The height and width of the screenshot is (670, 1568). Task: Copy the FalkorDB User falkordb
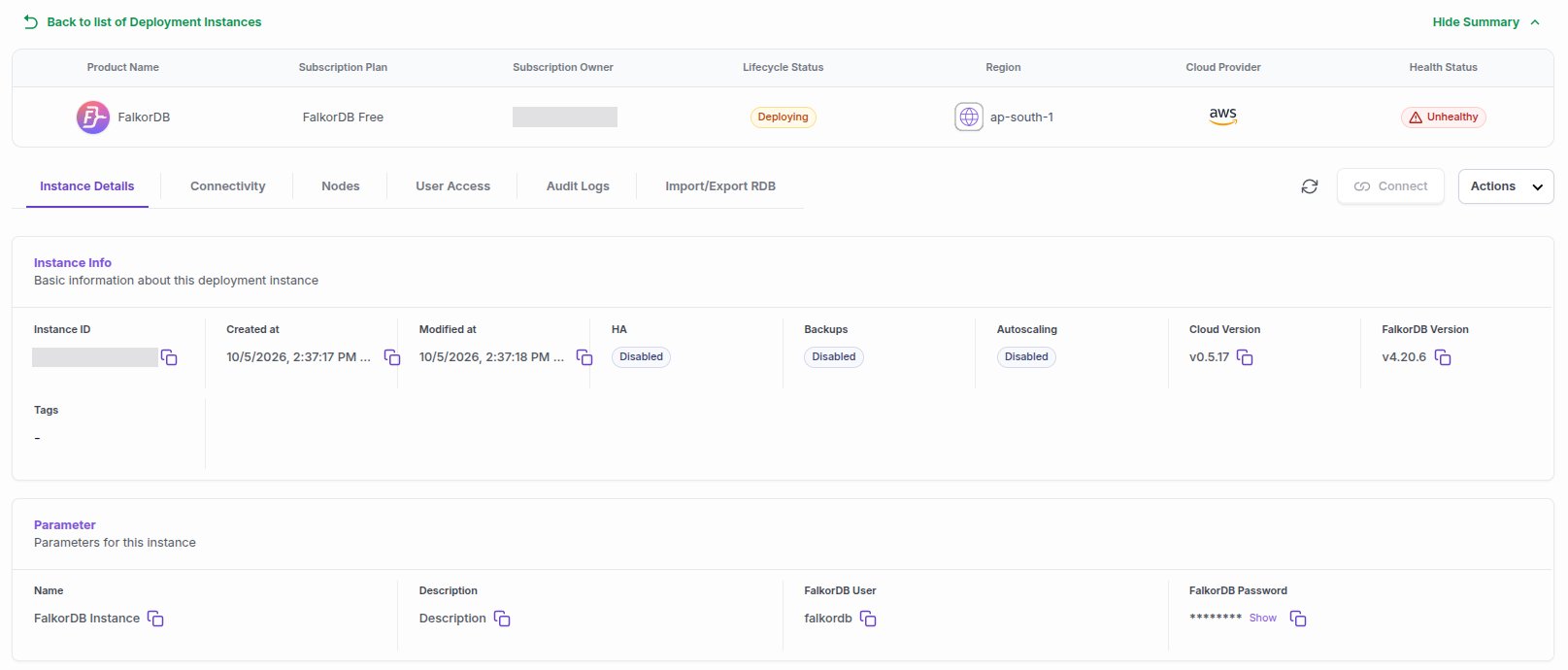[x=868, y=619]
